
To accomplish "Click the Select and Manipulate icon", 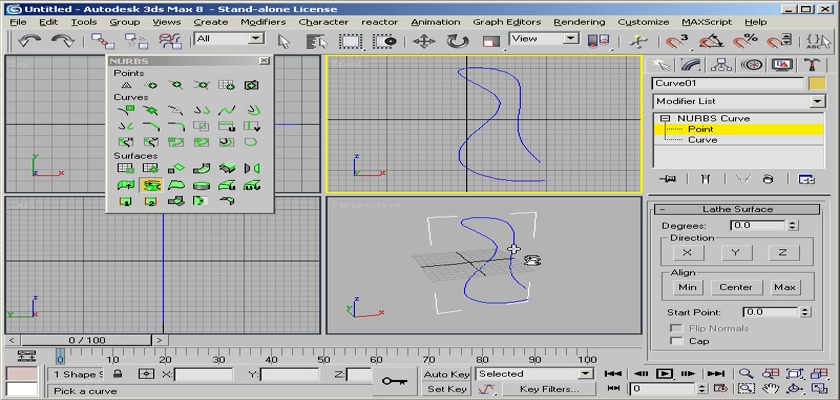I will pyautogui.click(x=637, y=41).
